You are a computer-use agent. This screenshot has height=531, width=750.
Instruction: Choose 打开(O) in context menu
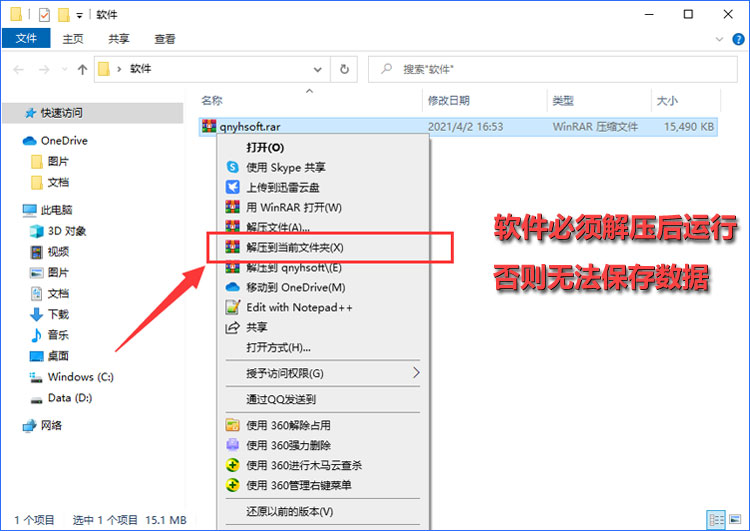323,148
